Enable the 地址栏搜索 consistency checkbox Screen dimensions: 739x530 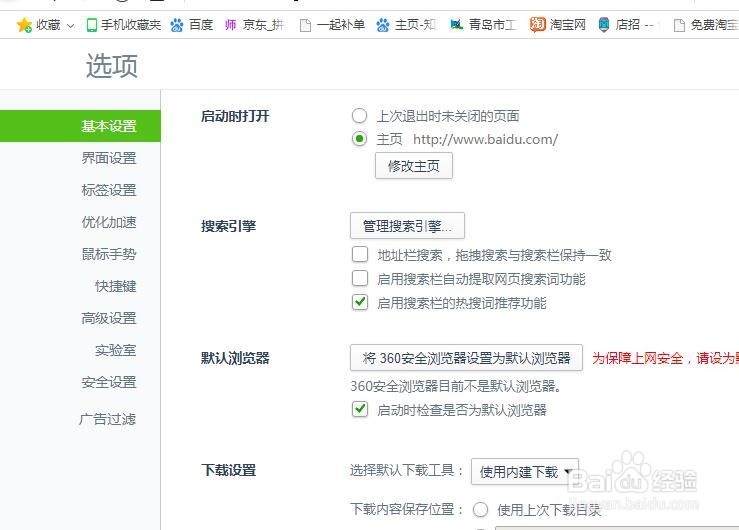pyautogui.click(x=360, y=254)
